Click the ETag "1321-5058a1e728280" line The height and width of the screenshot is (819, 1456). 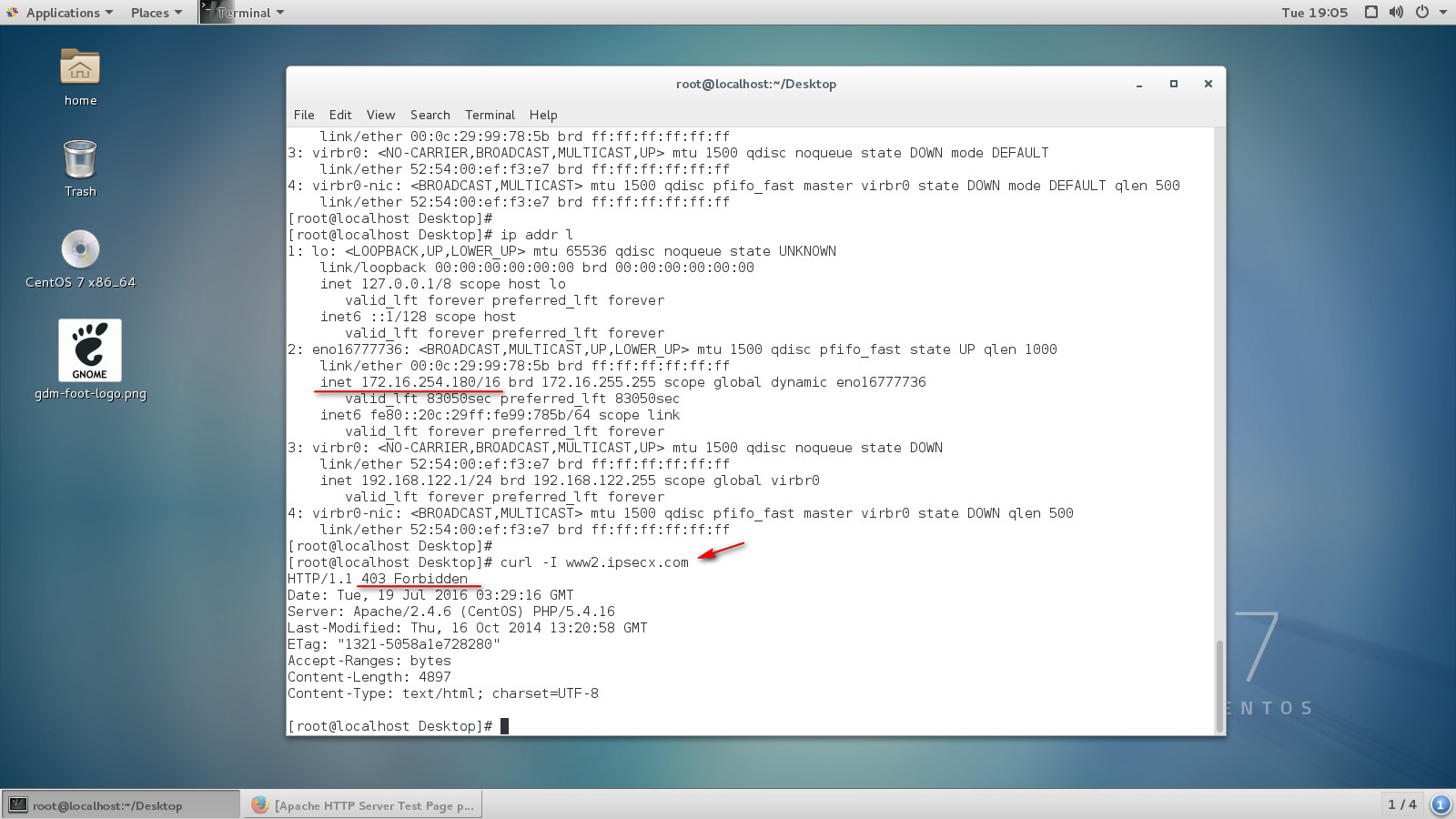(x=394, y=644)
